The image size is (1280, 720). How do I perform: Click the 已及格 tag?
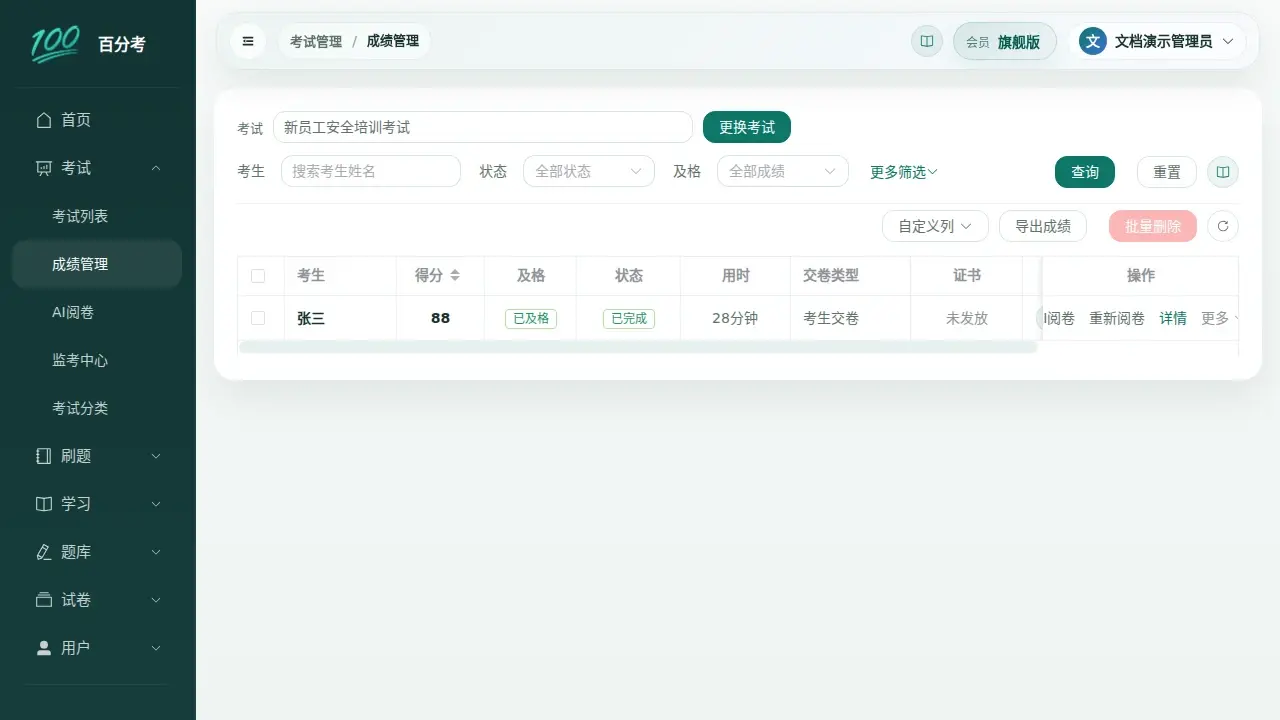tap(531, 318)
